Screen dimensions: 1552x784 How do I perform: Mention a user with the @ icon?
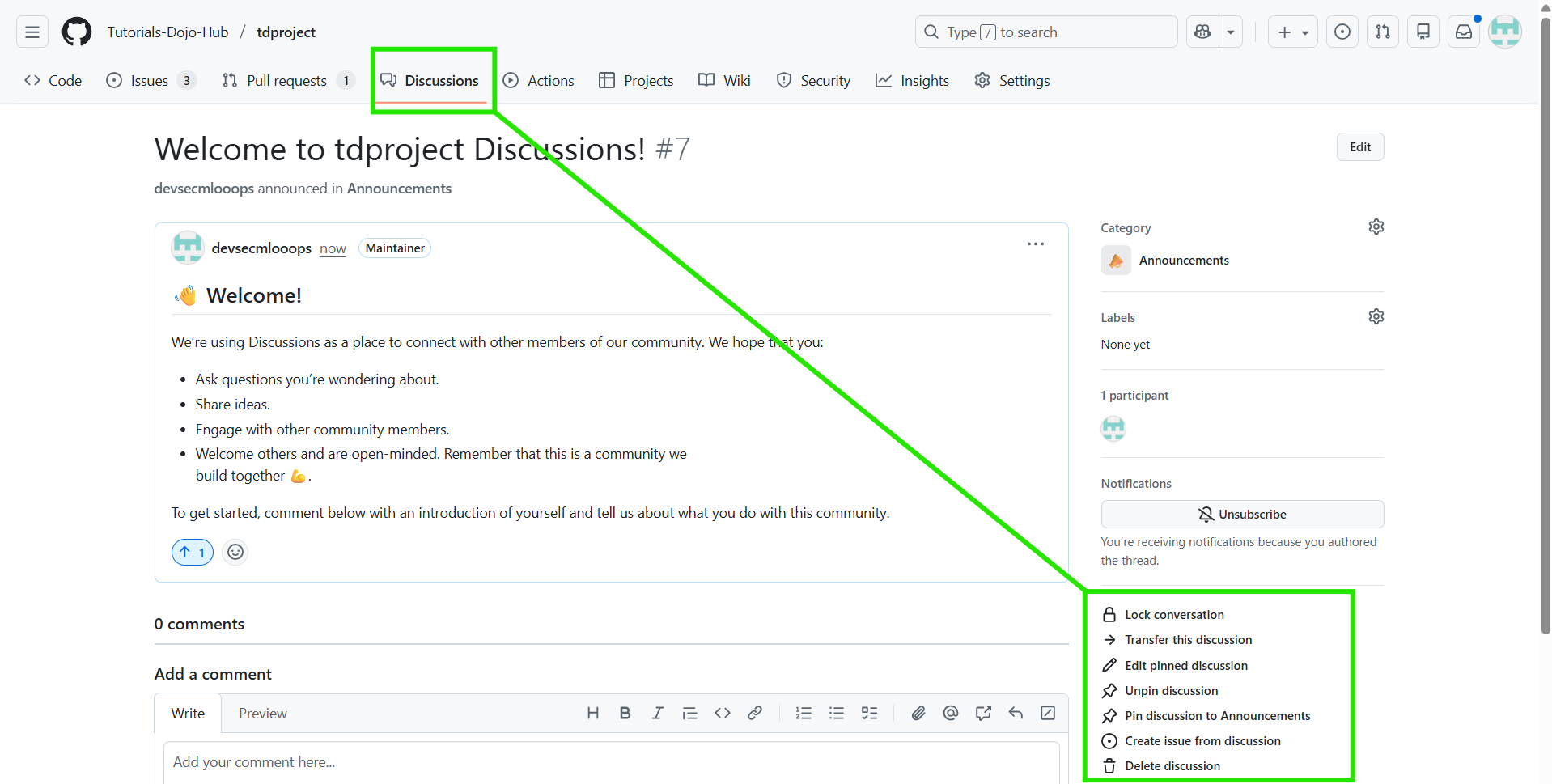click(951, 713)
